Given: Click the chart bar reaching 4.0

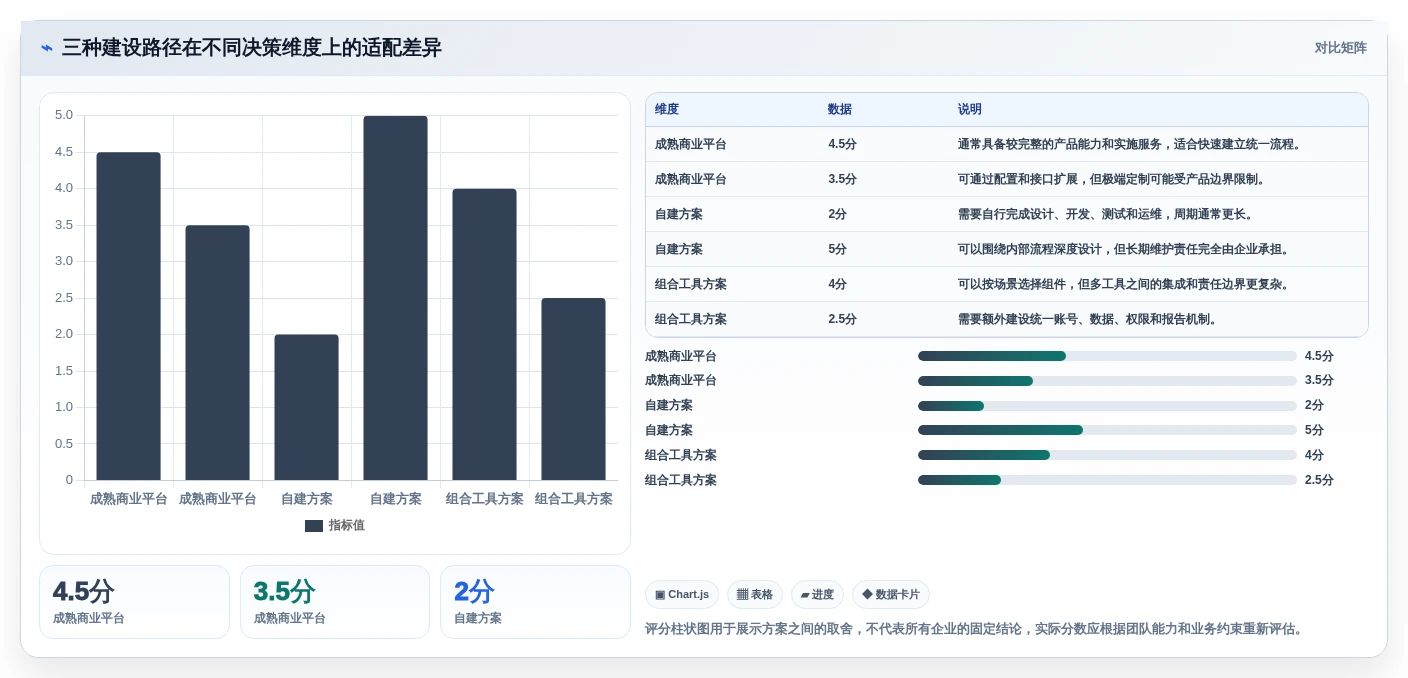Looking at the screenshot, I should tap(484, 334).
